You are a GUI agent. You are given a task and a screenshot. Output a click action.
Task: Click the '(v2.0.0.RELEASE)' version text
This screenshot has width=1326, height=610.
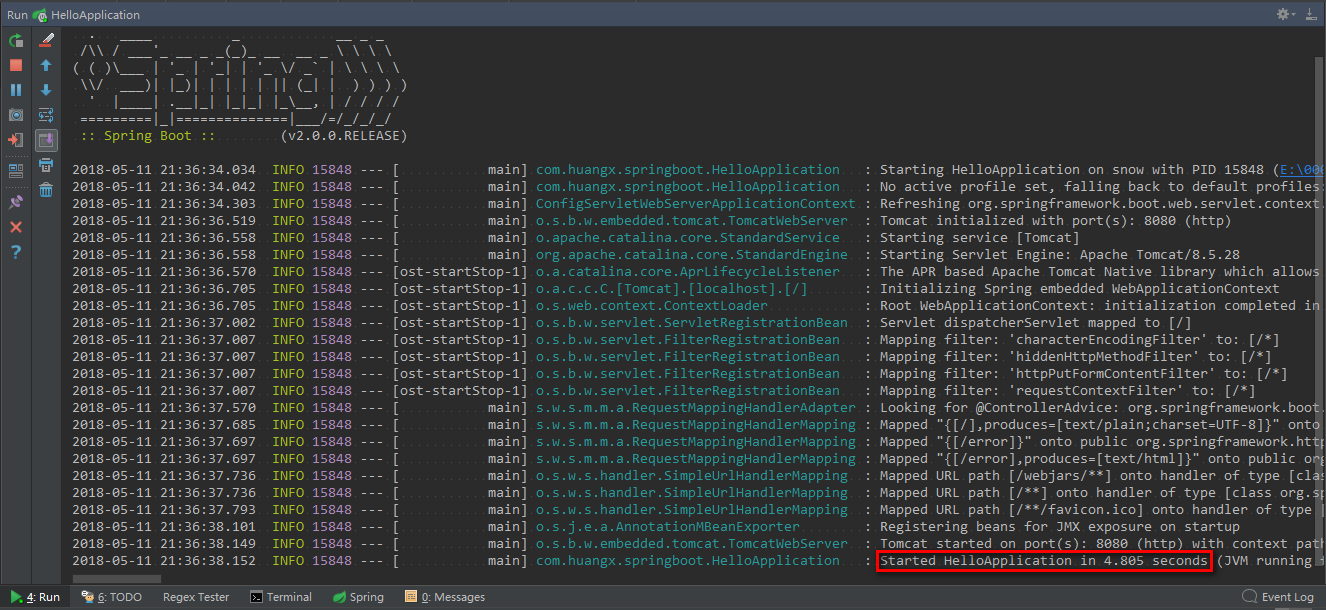(343, 136)
